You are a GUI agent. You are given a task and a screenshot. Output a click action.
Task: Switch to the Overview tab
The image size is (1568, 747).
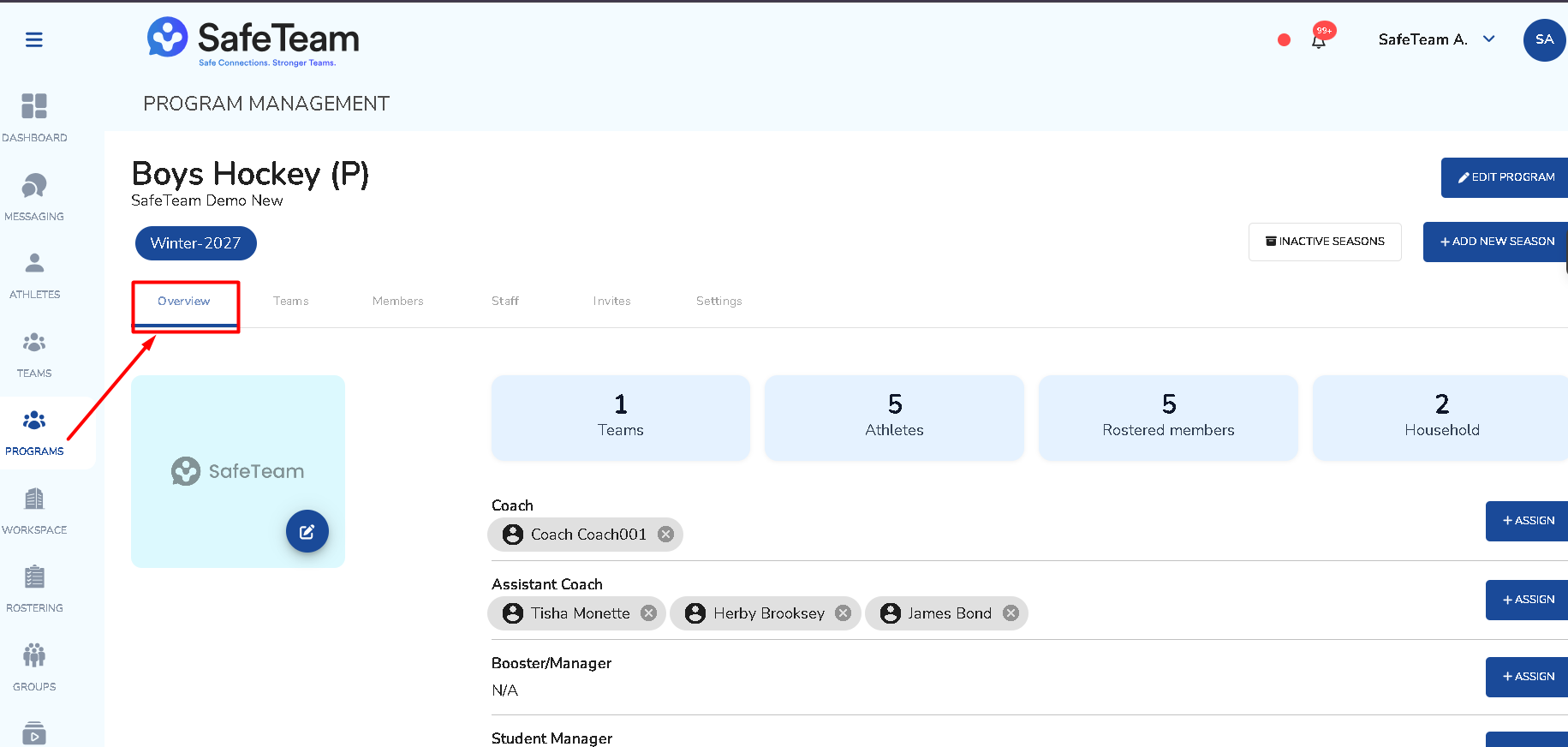[x=183, y=302]
